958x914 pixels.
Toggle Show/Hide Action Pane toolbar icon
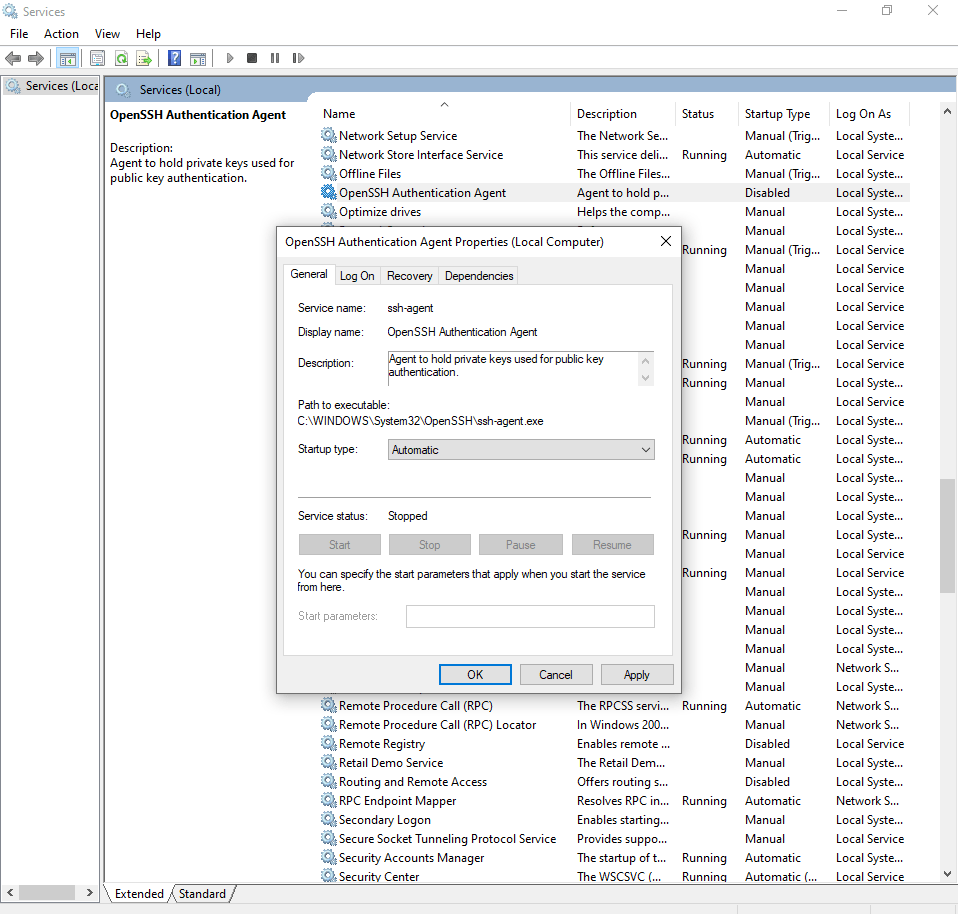(198, 59)
